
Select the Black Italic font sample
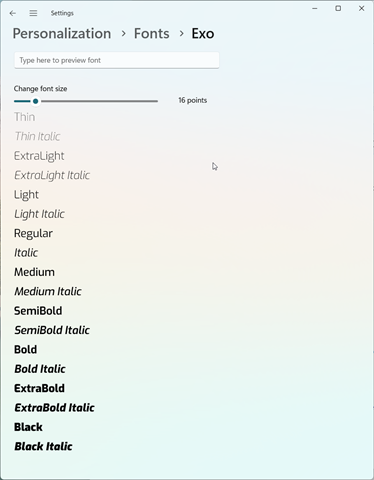[x=43, y=446]
